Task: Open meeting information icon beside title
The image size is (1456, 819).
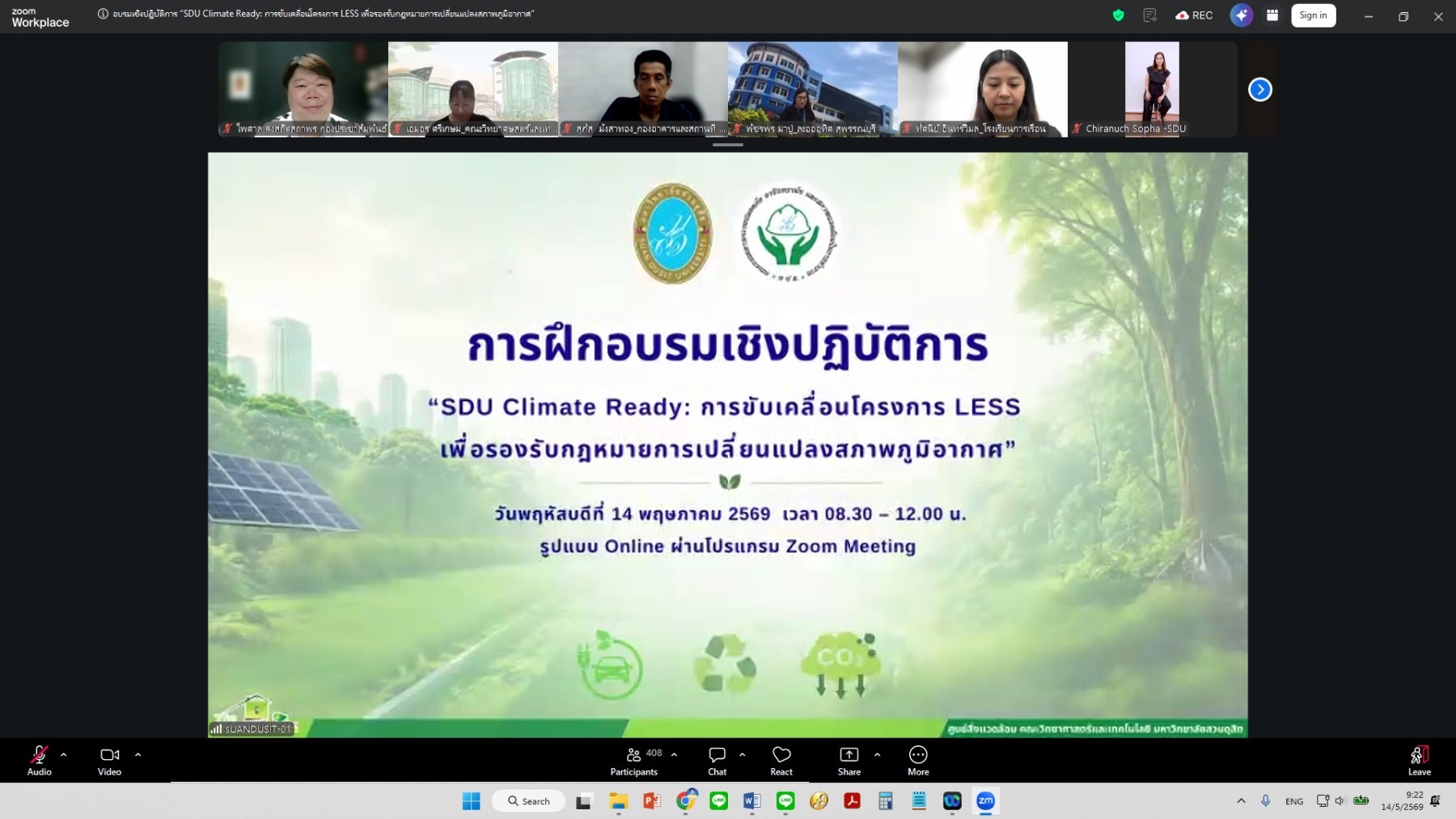Action: click(103, 14)
